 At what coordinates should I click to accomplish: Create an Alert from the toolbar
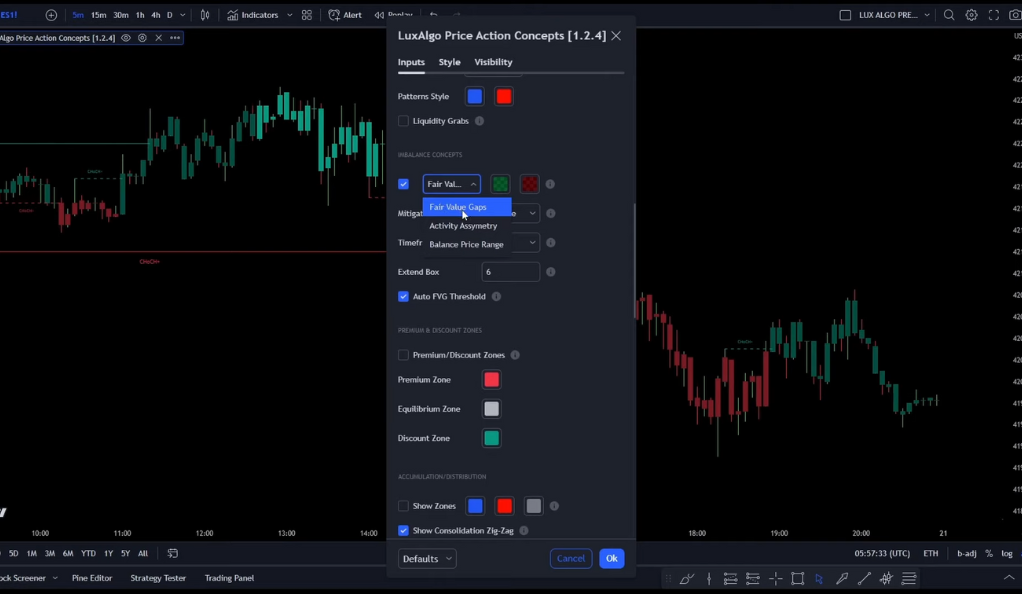point(345,15)
